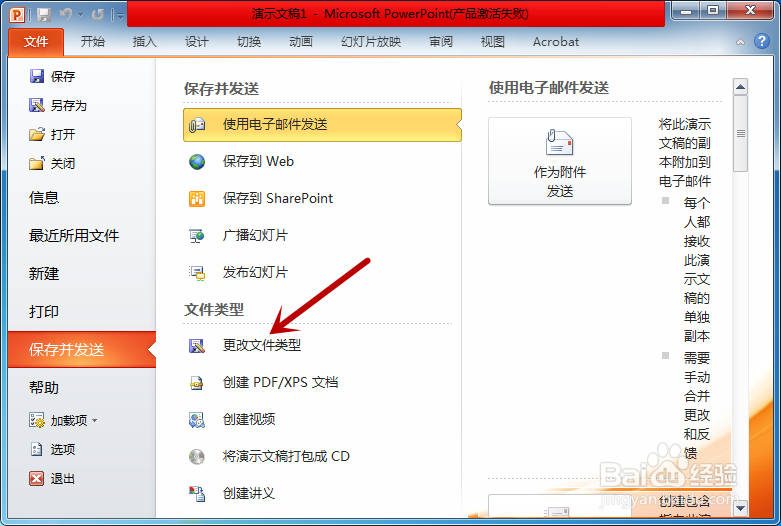
Task: Expand the 加载项 dropdown arrow
Action: (95, 421)
